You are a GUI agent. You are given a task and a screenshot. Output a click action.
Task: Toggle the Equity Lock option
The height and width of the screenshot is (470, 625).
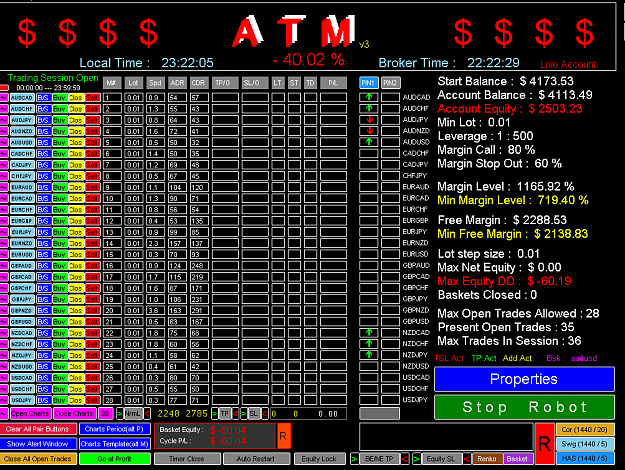tap(319, 459)
